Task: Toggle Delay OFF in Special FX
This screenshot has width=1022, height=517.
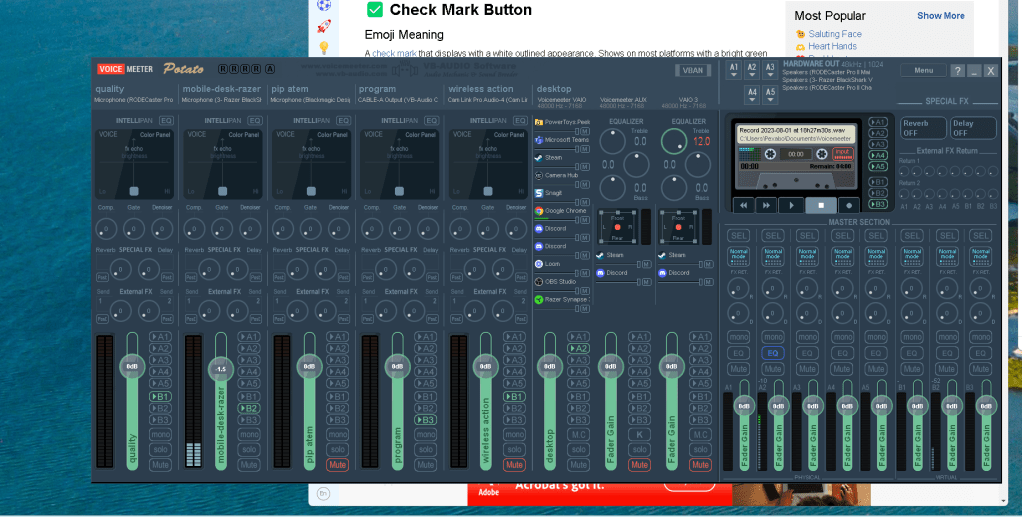Action: (973, 128)
